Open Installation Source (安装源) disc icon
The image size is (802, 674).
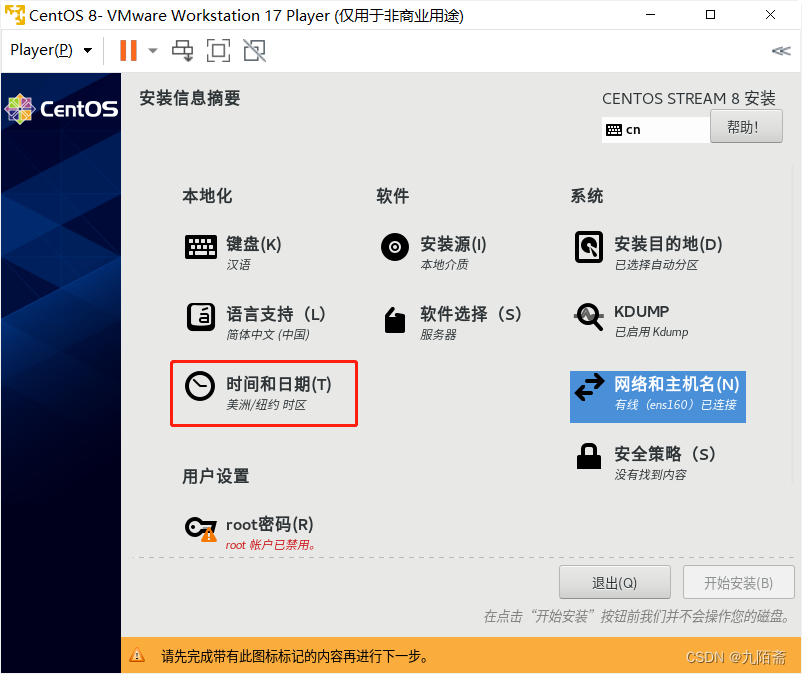[395, 248]
